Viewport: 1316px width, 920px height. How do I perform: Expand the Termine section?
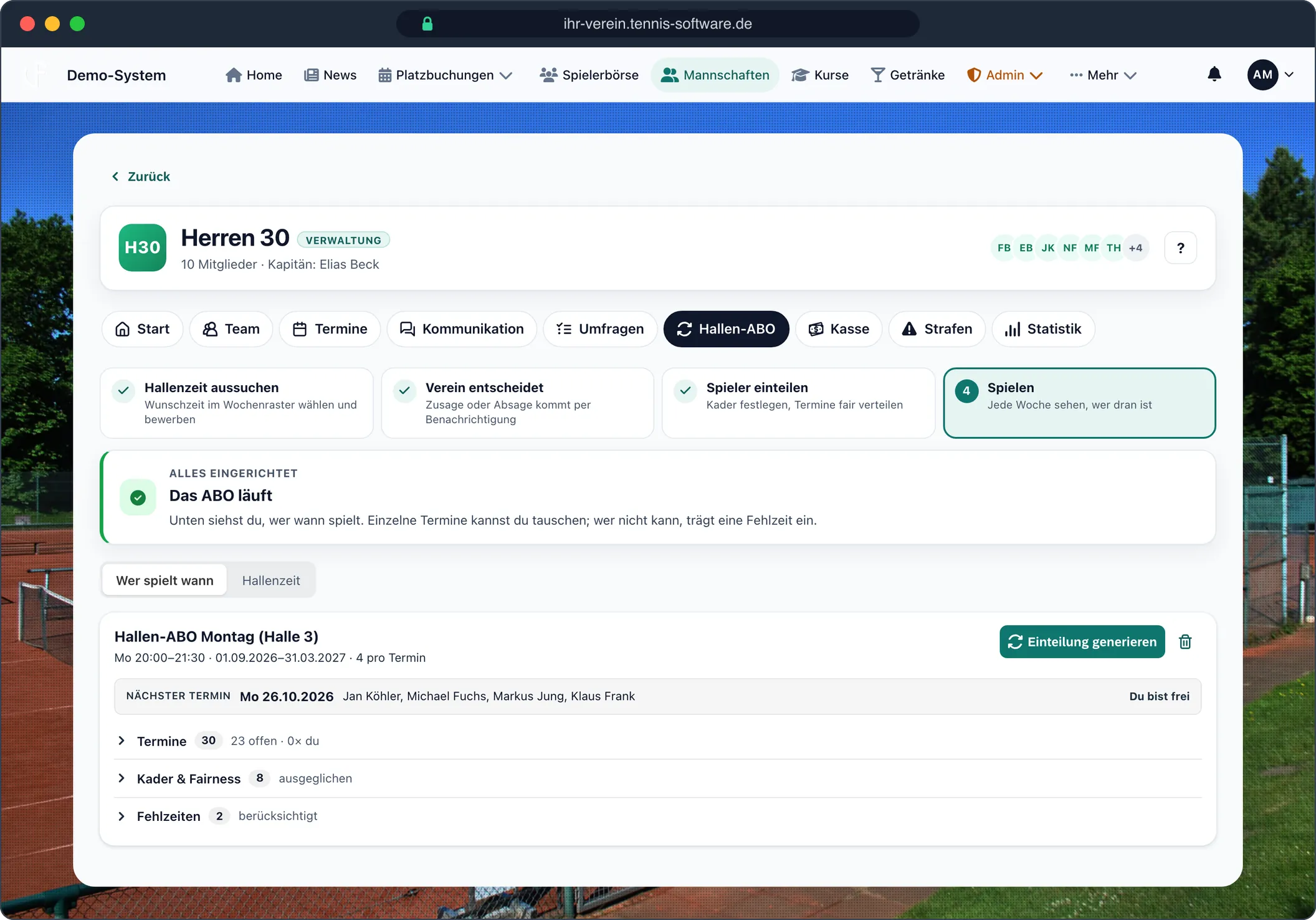657,740
